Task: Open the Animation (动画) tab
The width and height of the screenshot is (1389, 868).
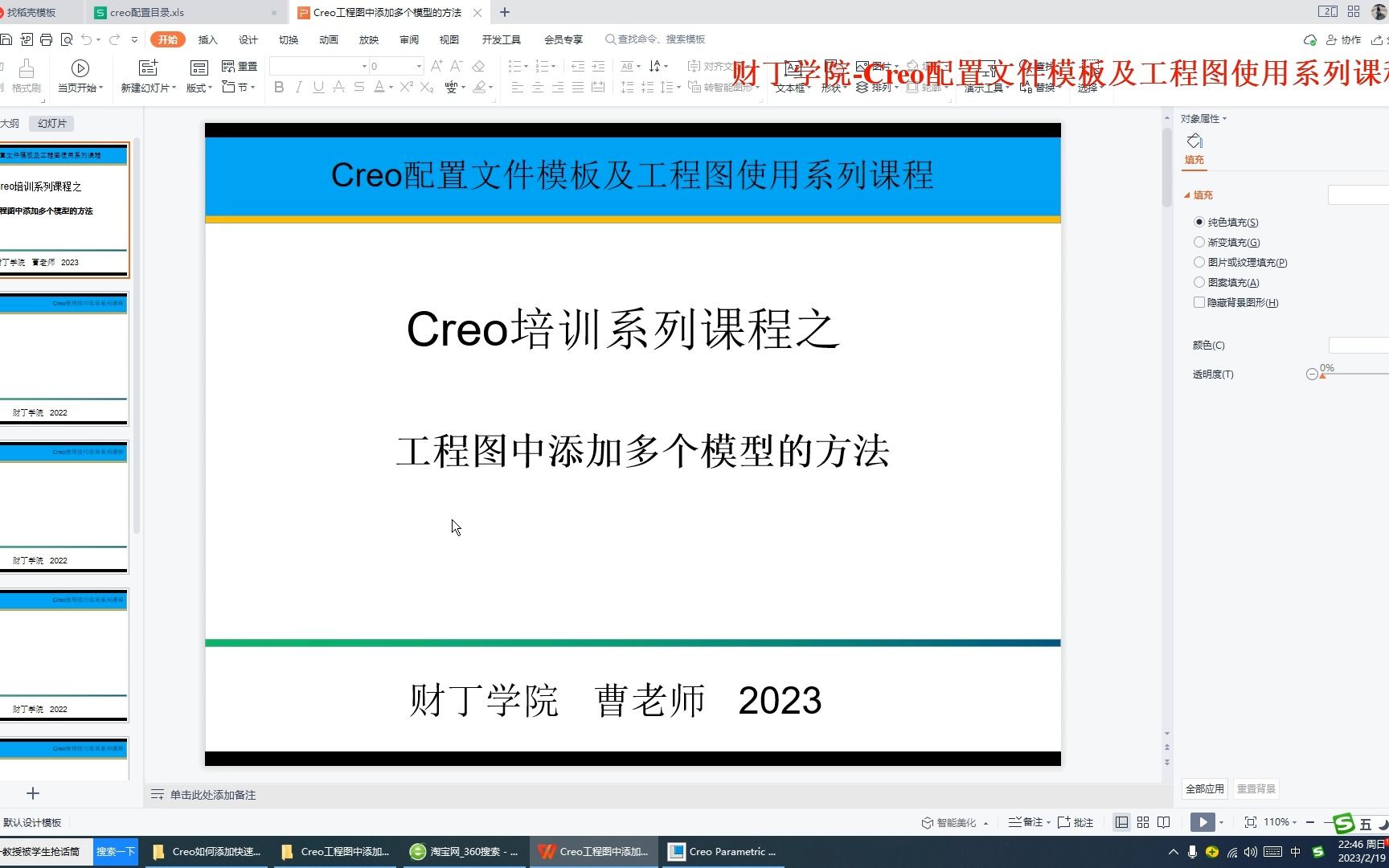Action: click(x=329, y=39)
